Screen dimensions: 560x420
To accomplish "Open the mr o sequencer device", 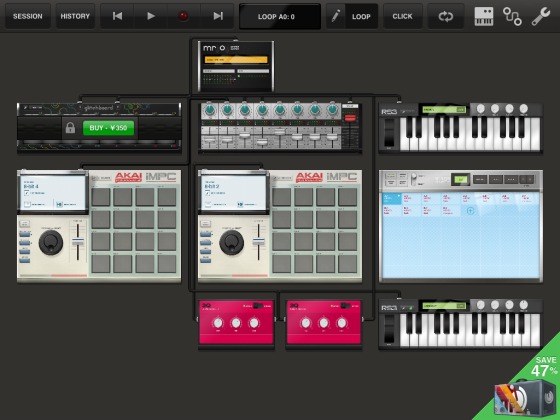I will (236, 66).
